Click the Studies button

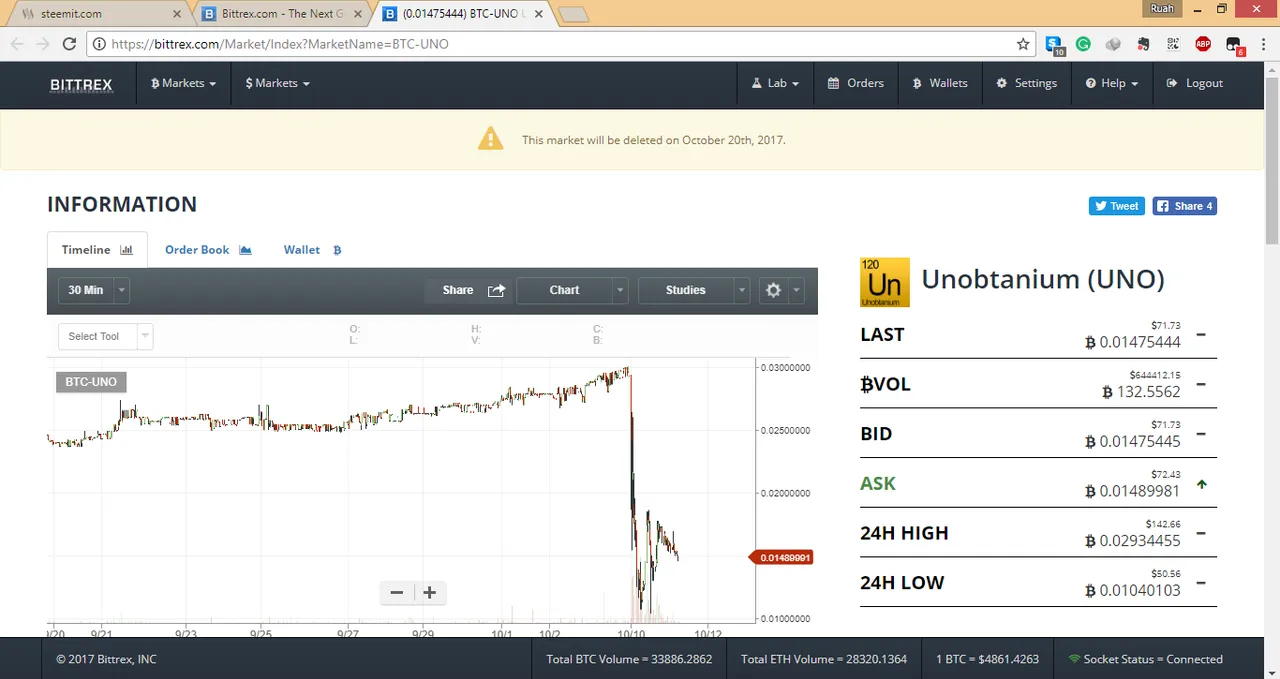[686, 291]
